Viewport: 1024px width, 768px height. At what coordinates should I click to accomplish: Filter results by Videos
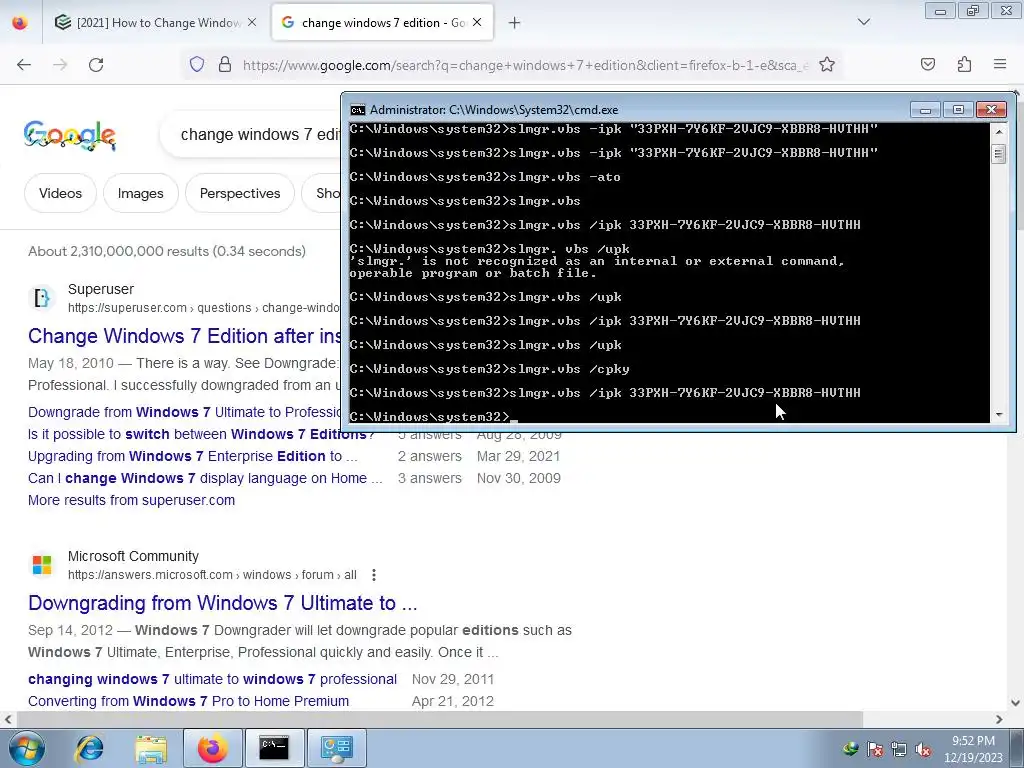tap(60, 193)
